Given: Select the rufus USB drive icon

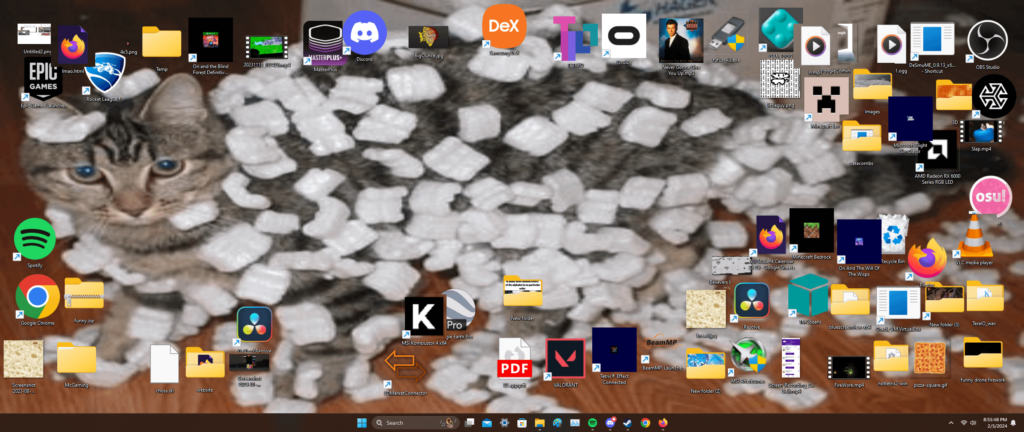Looking at the screenshot, I should pos(728,35).
